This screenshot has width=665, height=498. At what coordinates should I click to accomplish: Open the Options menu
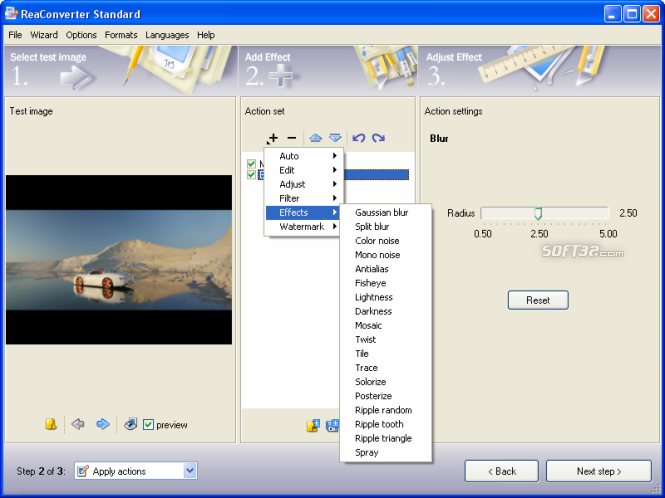pyautogui.click(x=81, y=35)
